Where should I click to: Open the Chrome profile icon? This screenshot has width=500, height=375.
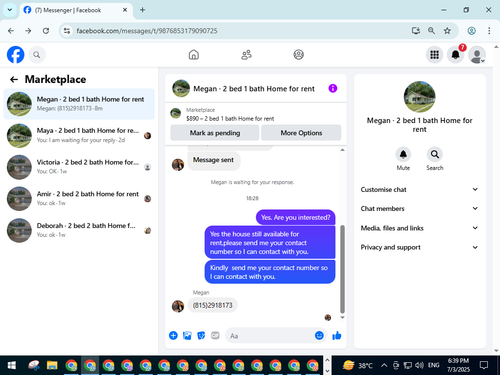471,31
